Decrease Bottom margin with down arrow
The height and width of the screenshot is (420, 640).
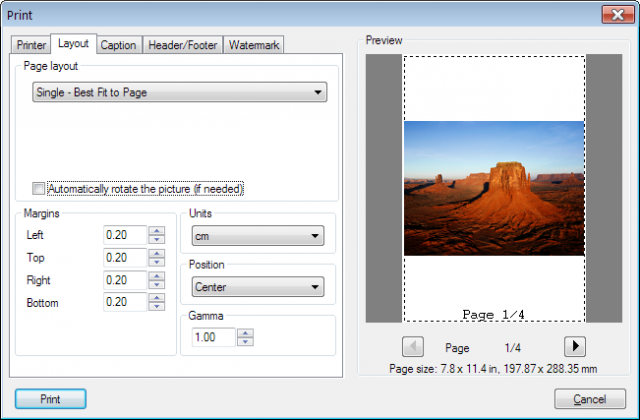click(x=157, y=307)
